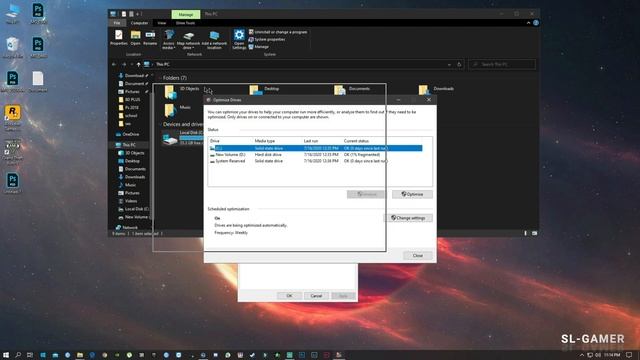The image size is (640, 360).
Task: Open the Map network drive dropdown
Action: 189,40
